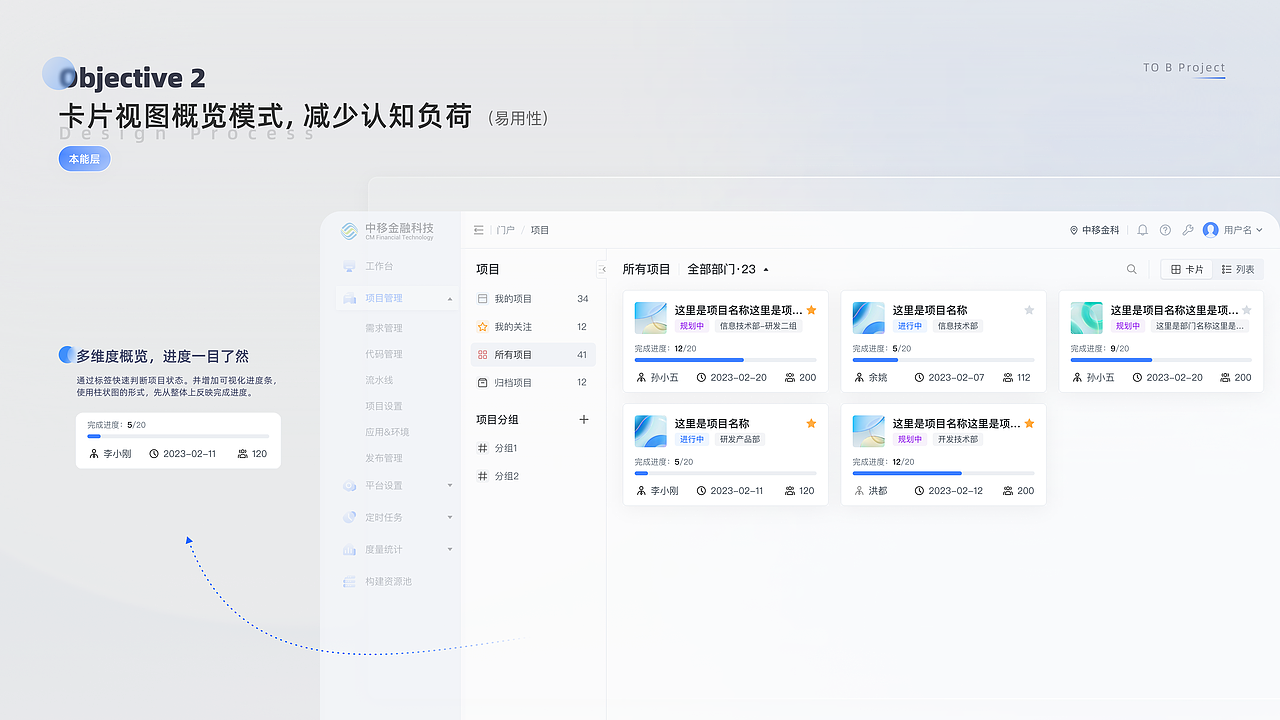
Task: Open notifications bell icon
Action: click(1142, 230)
